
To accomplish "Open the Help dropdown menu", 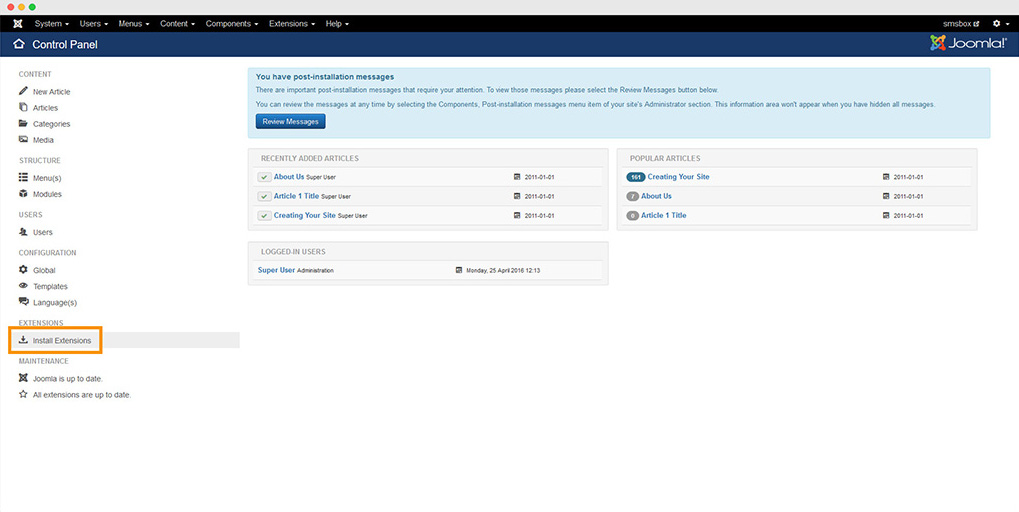I will tap(337, 23).
